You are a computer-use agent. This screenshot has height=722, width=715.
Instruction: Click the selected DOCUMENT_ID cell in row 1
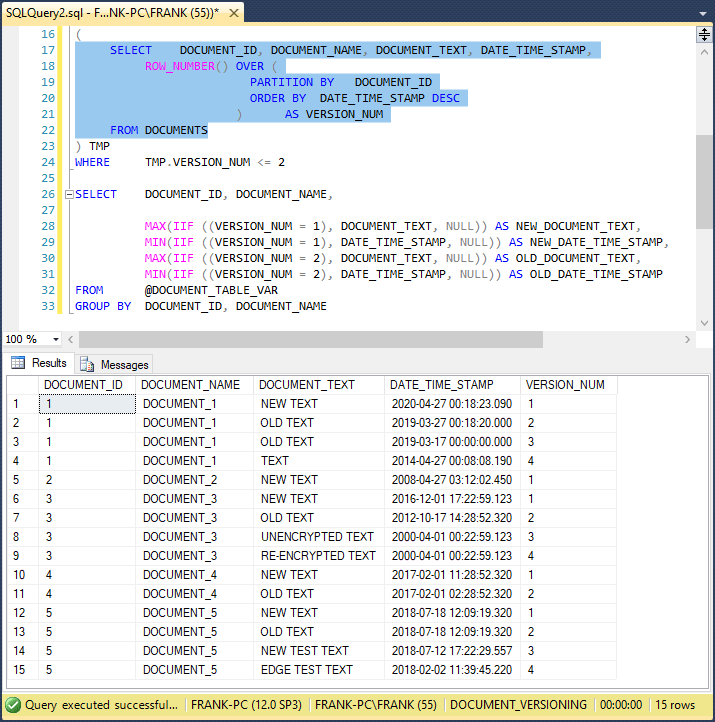pyautogui.click(x=87, y=404)
